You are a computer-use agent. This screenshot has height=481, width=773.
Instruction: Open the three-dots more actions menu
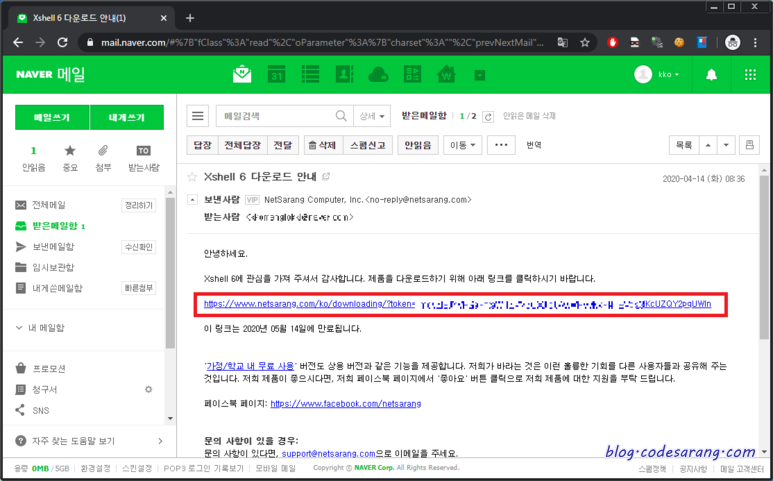(x=501, y=145)
